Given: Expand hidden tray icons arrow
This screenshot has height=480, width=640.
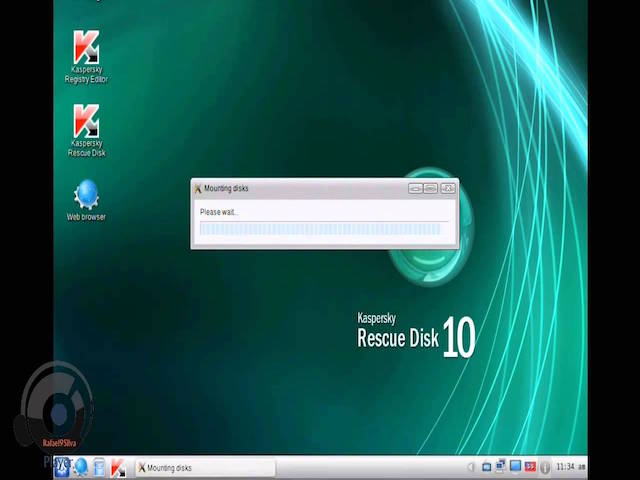Looking at the screenshot, I should pos(471,467).
